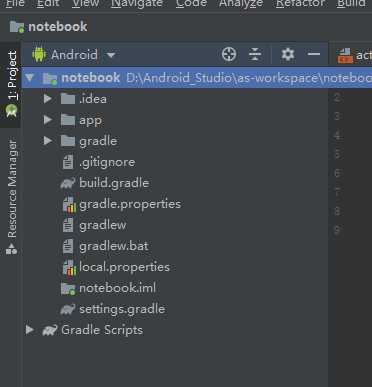Viewport: 372px width, 387px height.
Task: Select the notebook root project row
Action: [197, 78]
